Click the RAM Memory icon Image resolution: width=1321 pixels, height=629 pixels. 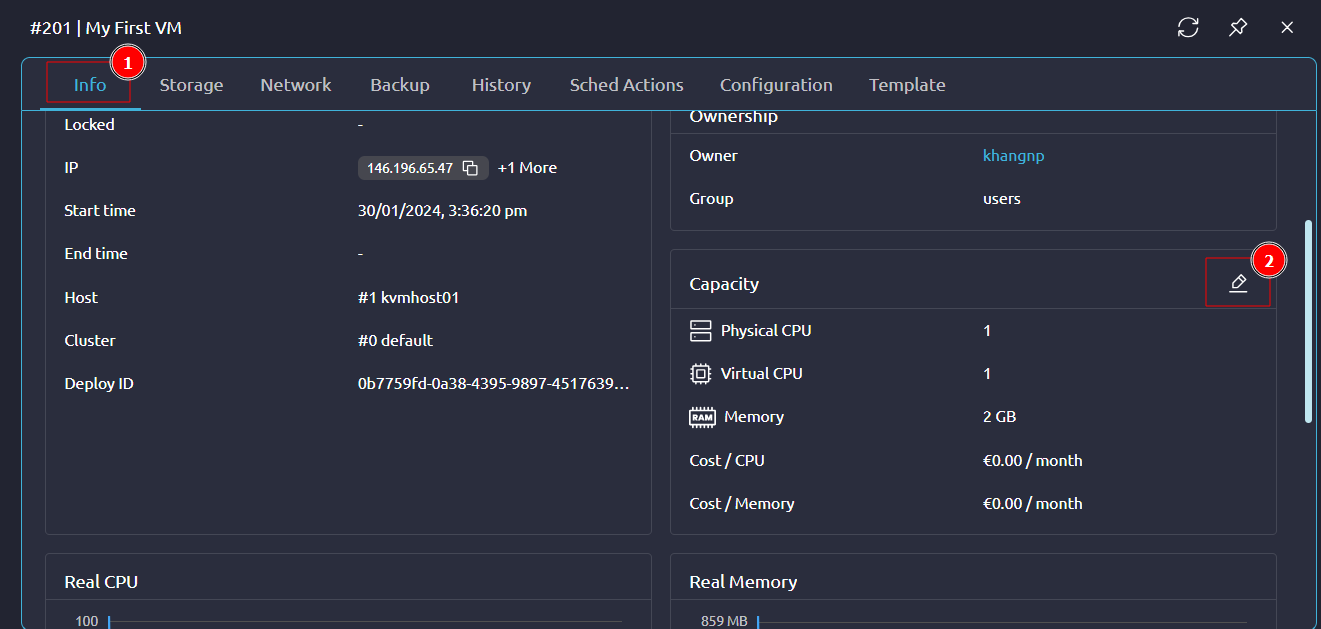(702, 417)
